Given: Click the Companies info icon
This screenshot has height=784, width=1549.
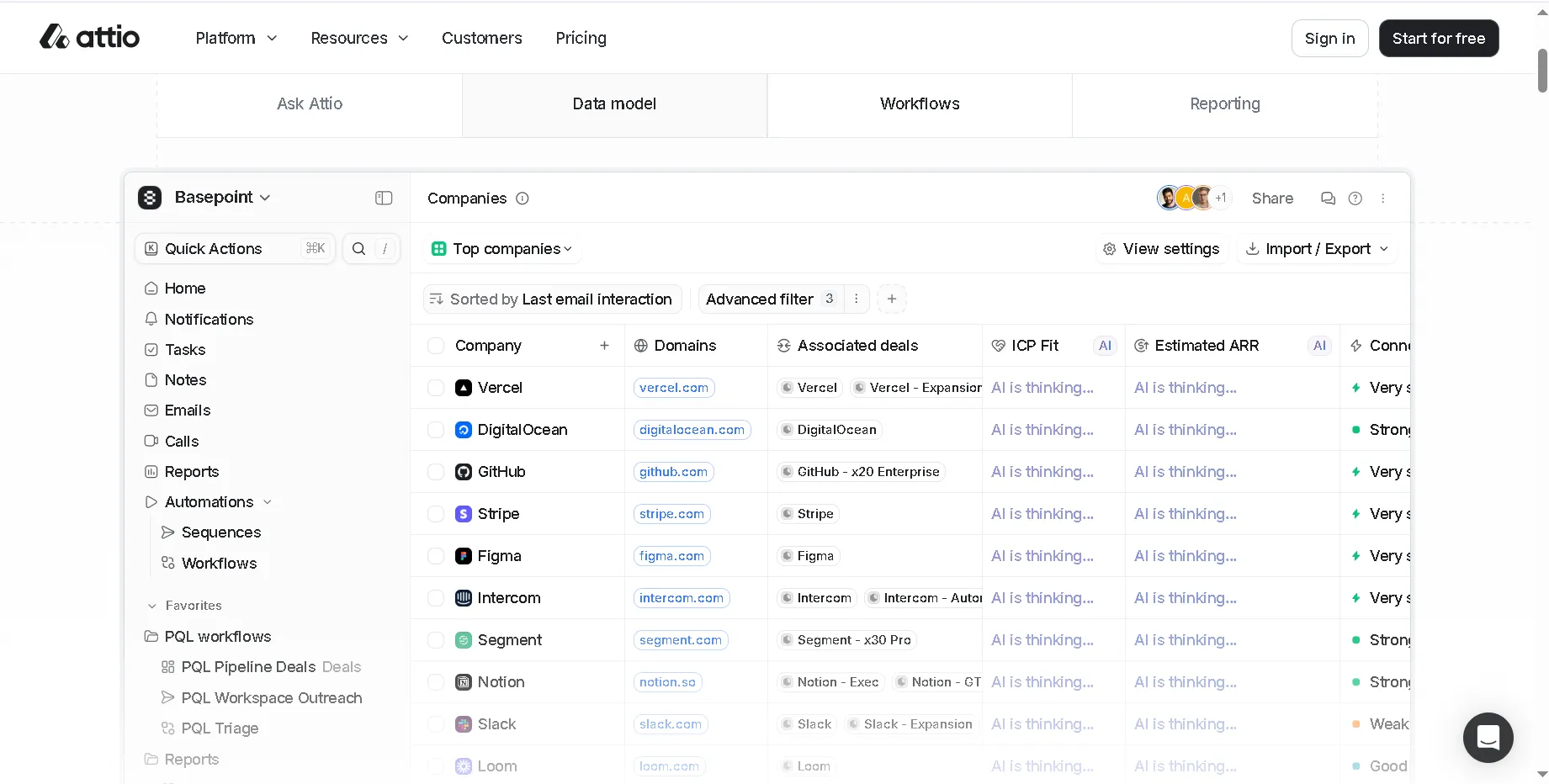Looking at the screenshot, I should [x=522, y=199].
